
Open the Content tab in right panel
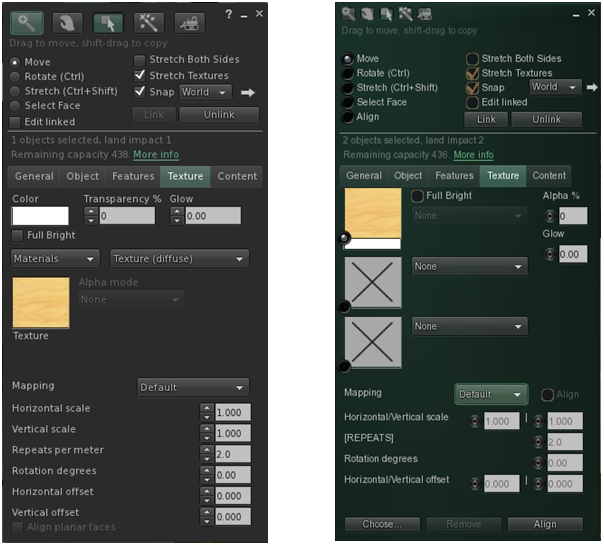549,176
